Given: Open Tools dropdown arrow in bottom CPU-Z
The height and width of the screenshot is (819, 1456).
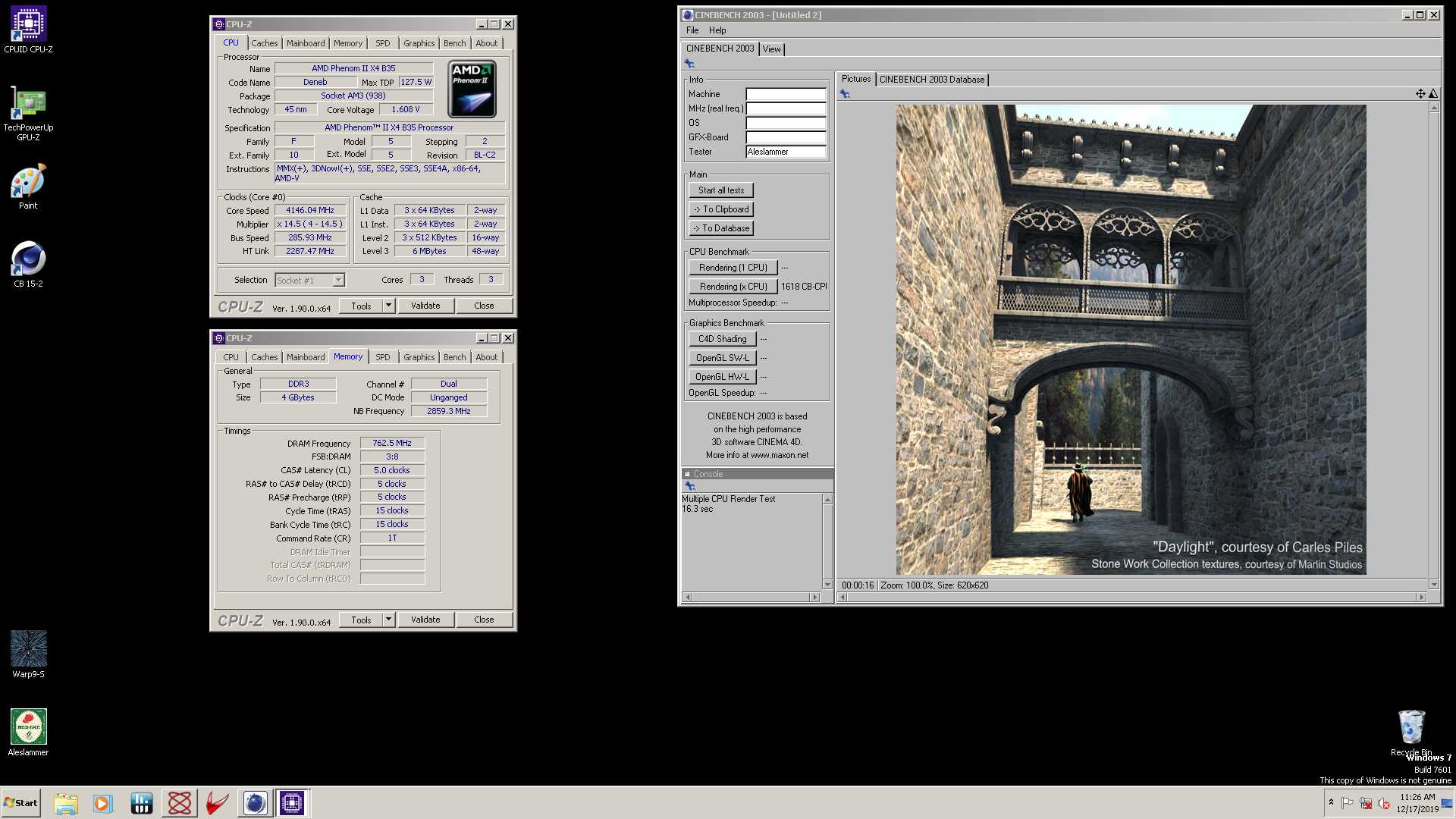Looking at the screenshot, I should [388, 620].
